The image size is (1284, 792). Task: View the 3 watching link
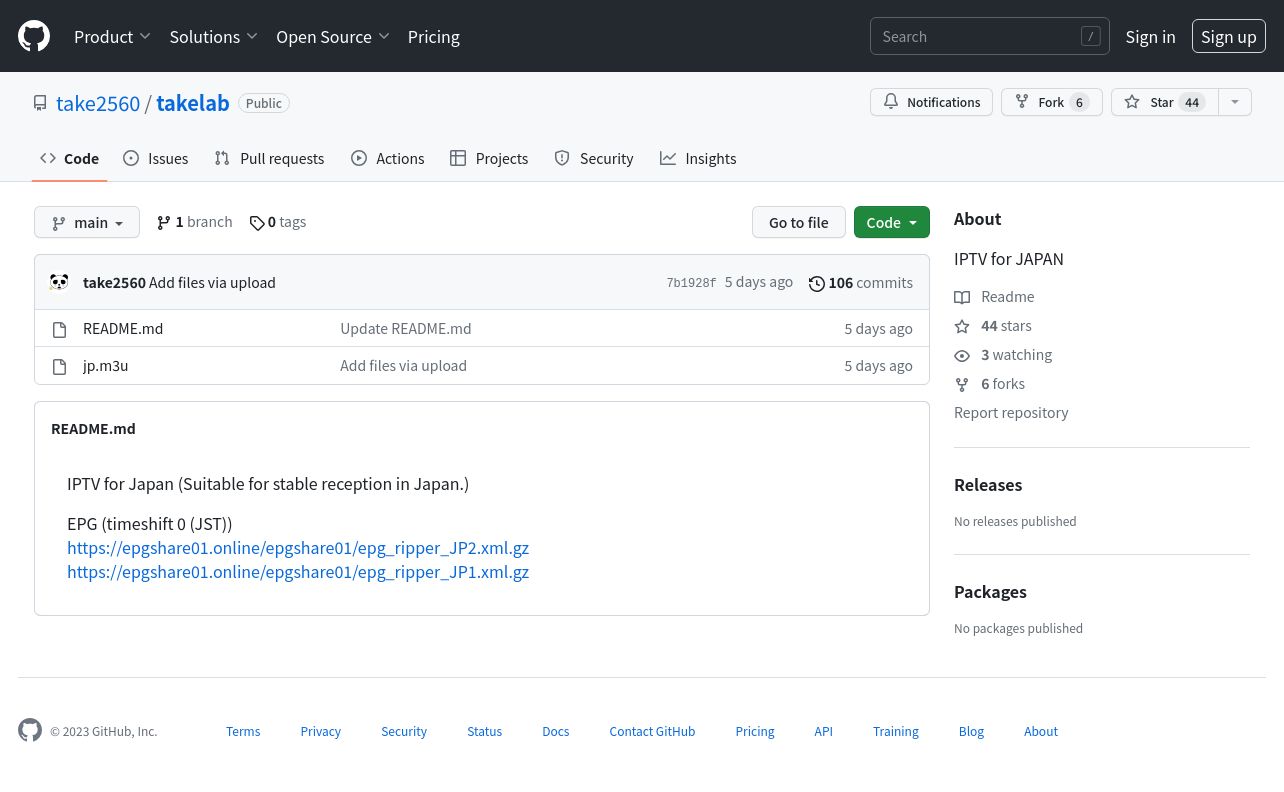1003,355
